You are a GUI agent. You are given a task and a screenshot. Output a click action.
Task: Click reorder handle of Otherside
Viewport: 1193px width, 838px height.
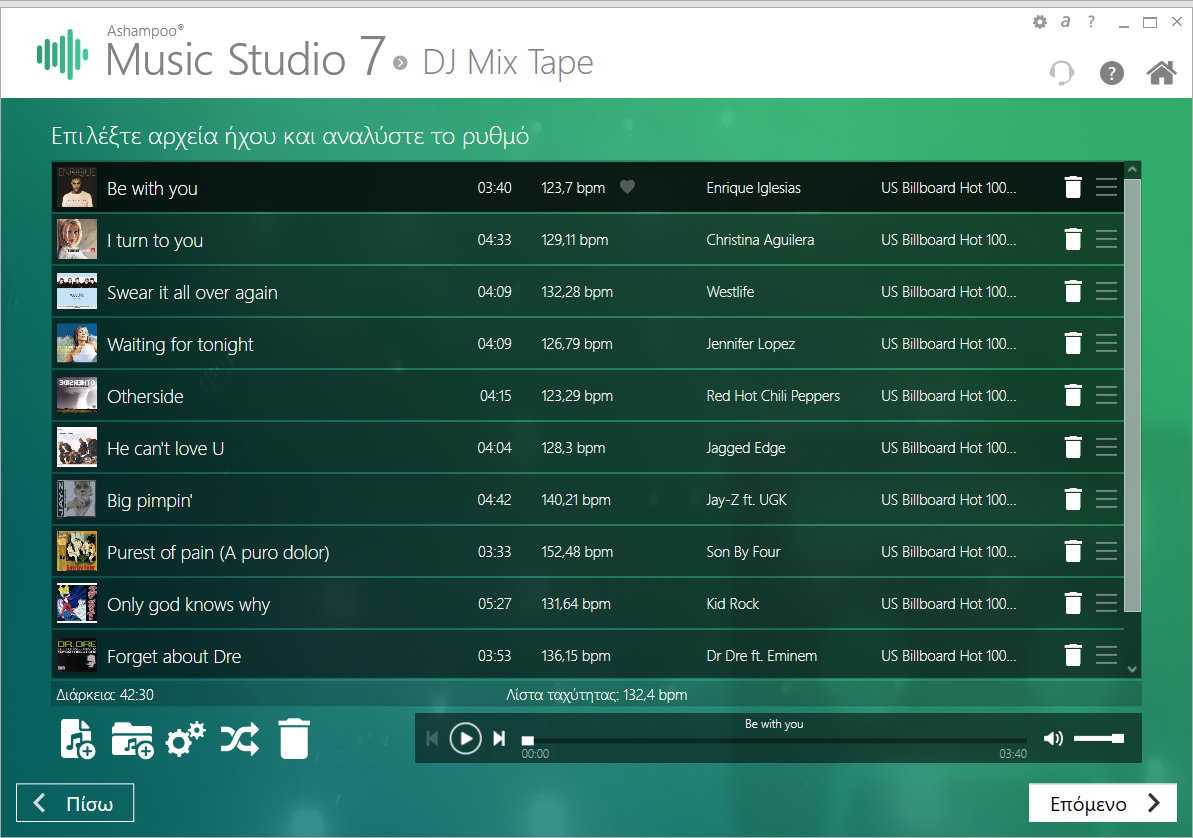coord(1106,395)
